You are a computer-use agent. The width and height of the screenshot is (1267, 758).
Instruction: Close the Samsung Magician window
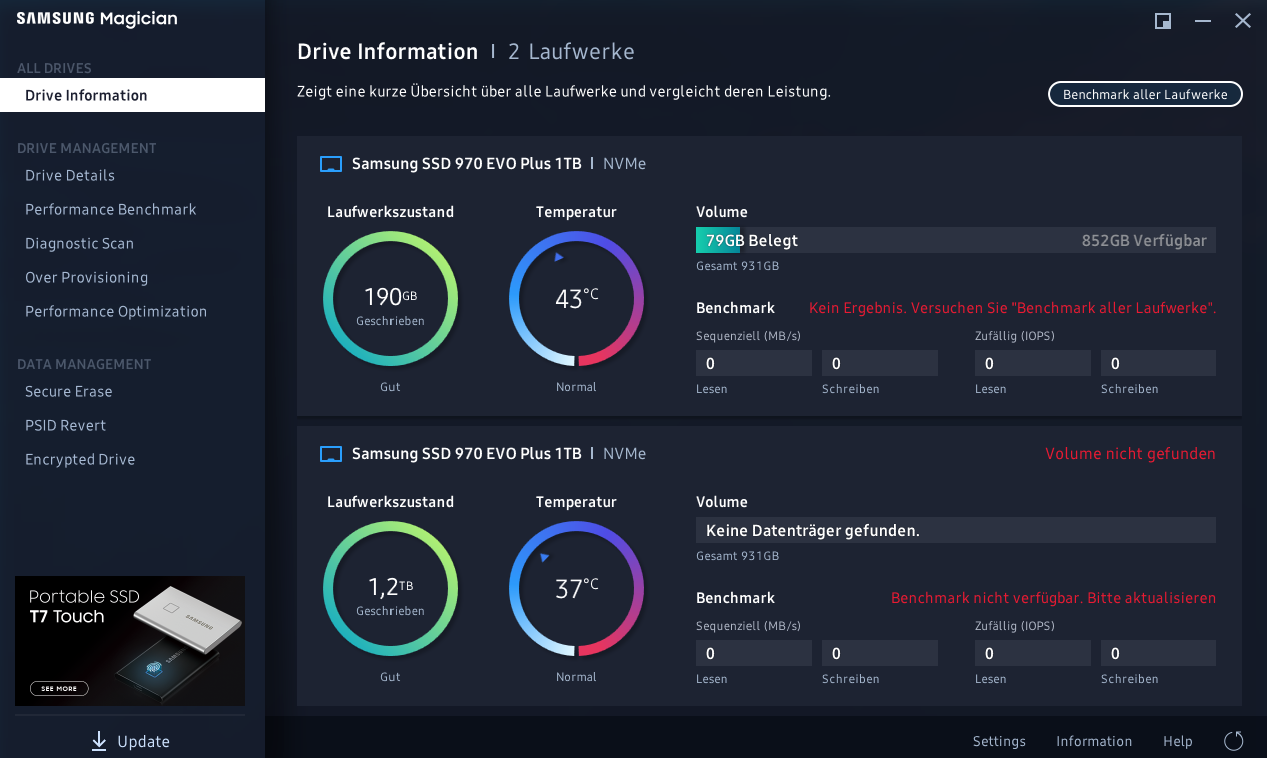pos(1243,21)
